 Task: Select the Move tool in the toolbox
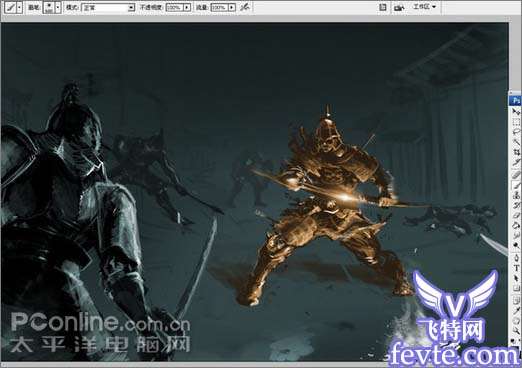[x=516, y=112]
